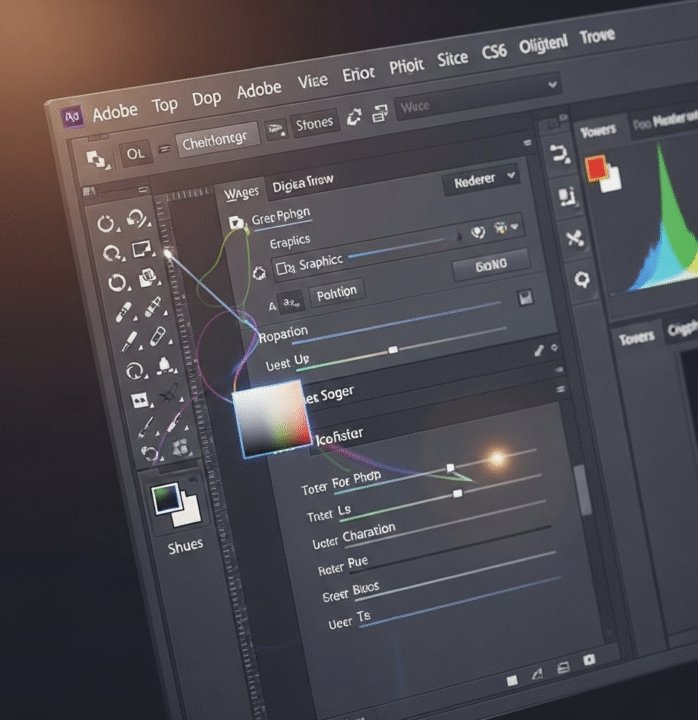The image size is (698, 720).
Task: Click the align box icon in the side strip
Action: (x=567, y=196)
